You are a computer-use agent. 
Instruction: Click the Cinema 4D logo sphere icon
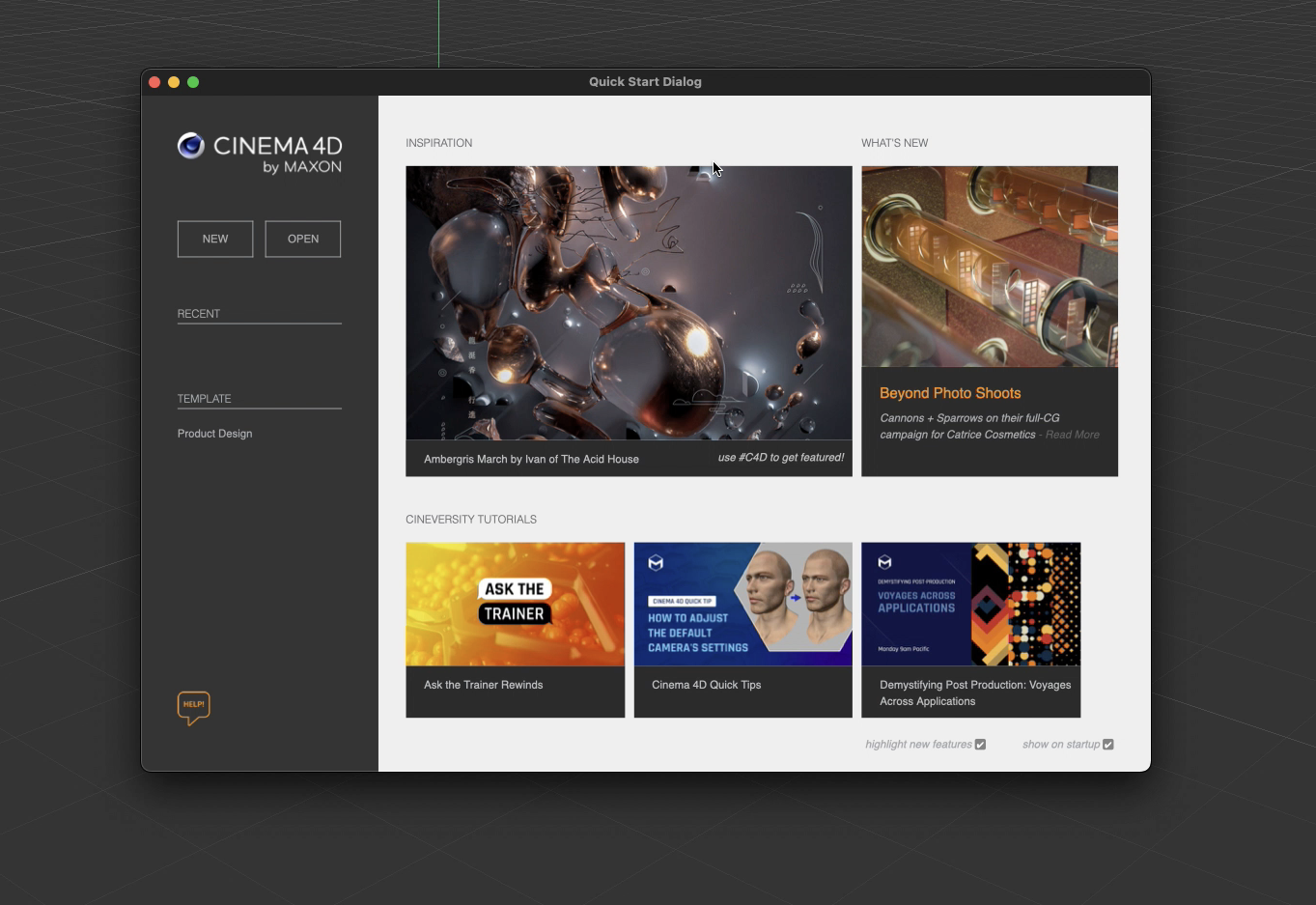point(191,146)
